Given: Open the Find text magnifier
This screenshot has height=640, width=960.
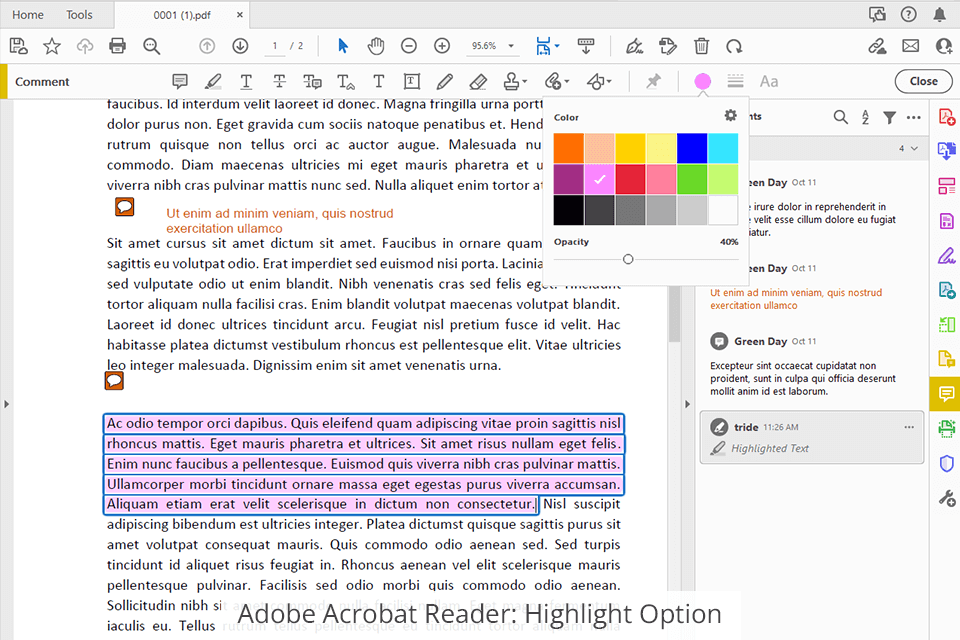Looking at the screenshot, I should 151,46.
